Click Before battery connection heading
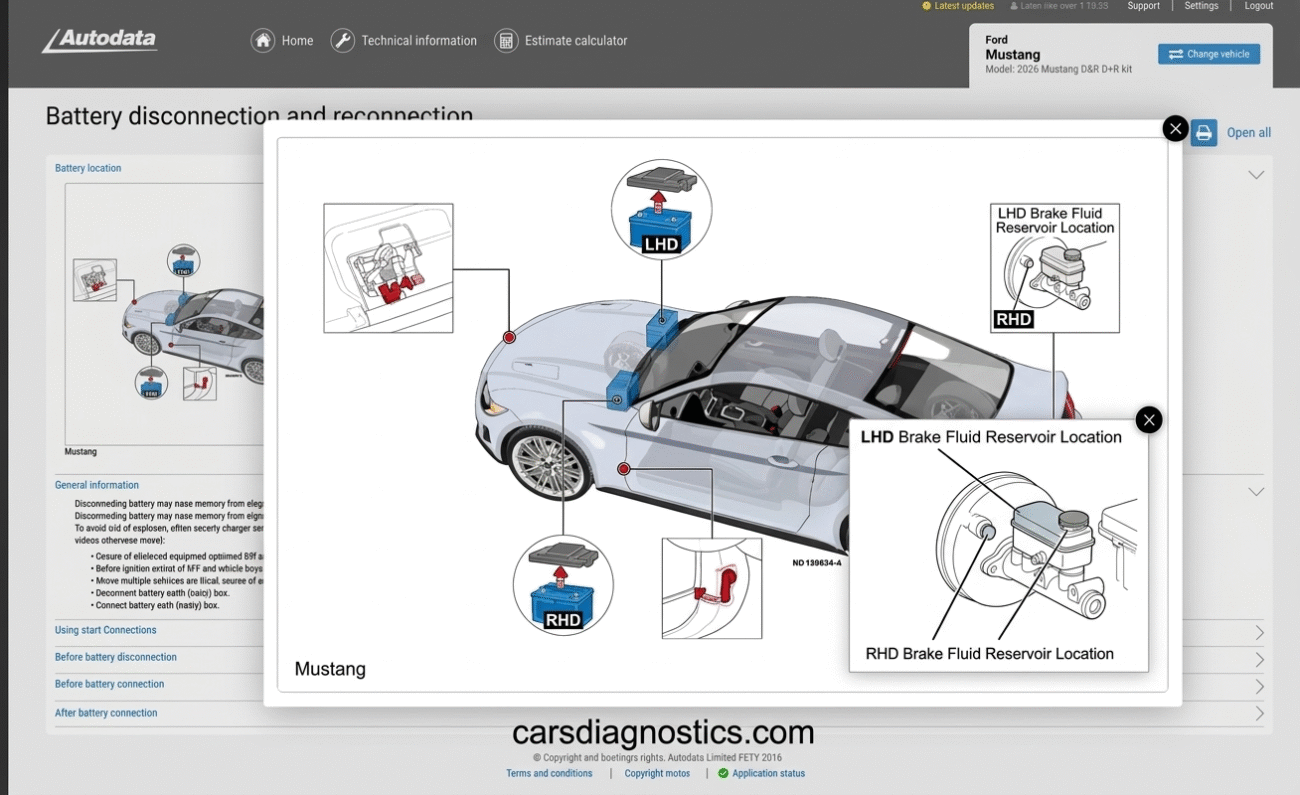The height and width of the screenshot is (795, 1300). [110, 684]
